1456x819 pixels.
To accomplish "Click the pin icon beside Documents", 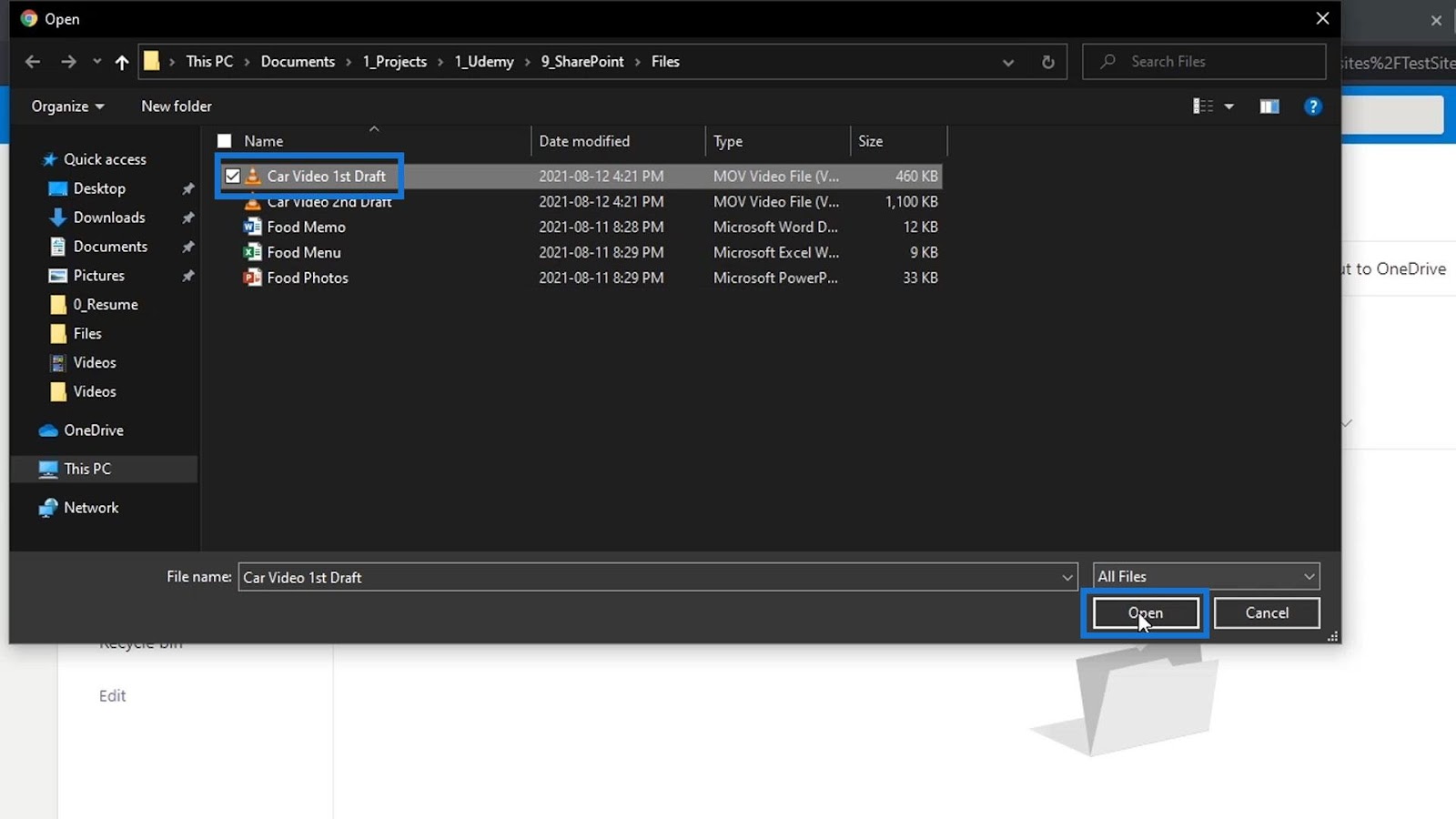I will [x=187, y=248].
